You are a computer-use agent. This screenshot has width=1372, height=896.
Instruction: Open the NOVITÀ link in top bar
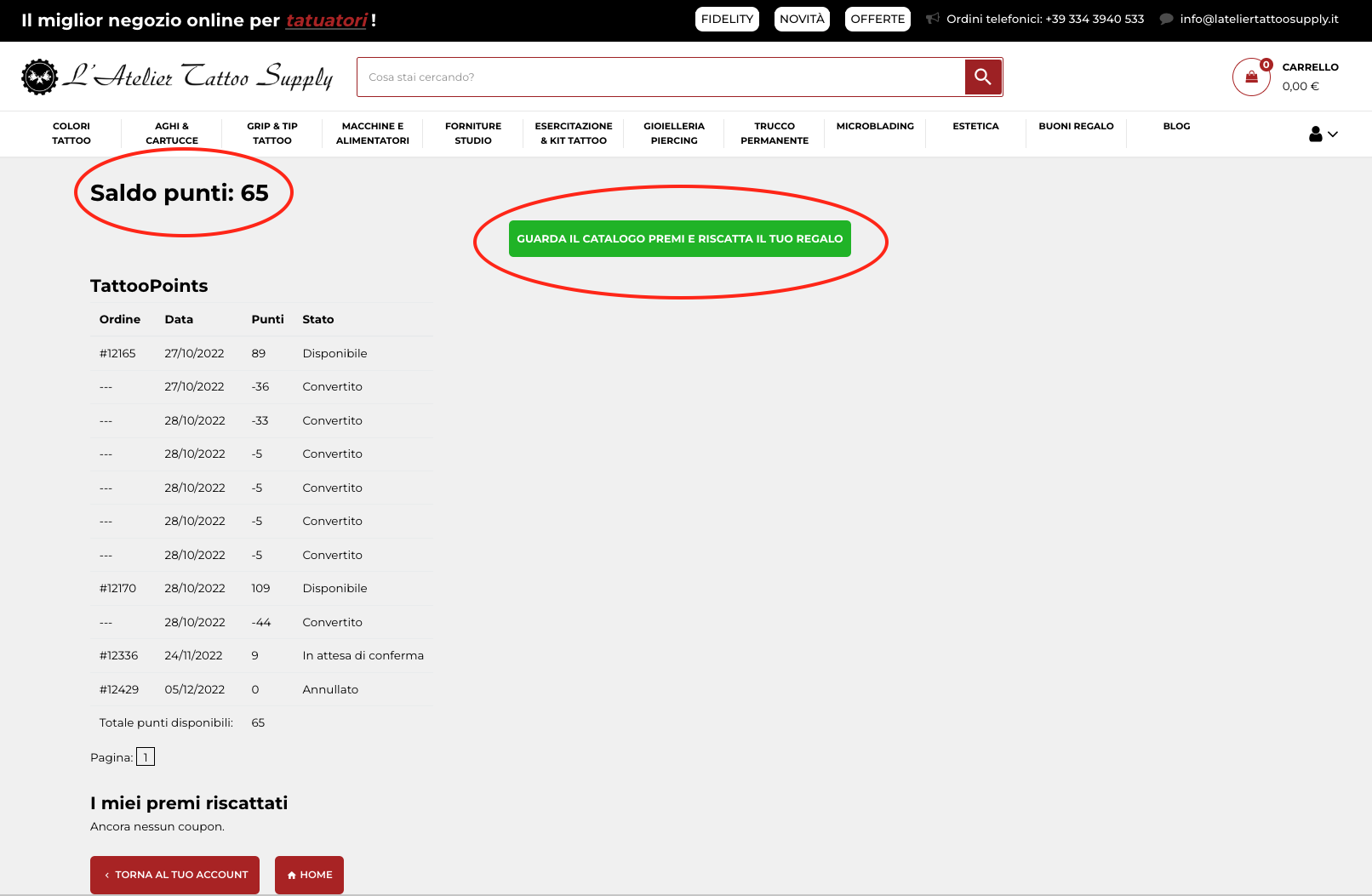[x=802, y=19]
